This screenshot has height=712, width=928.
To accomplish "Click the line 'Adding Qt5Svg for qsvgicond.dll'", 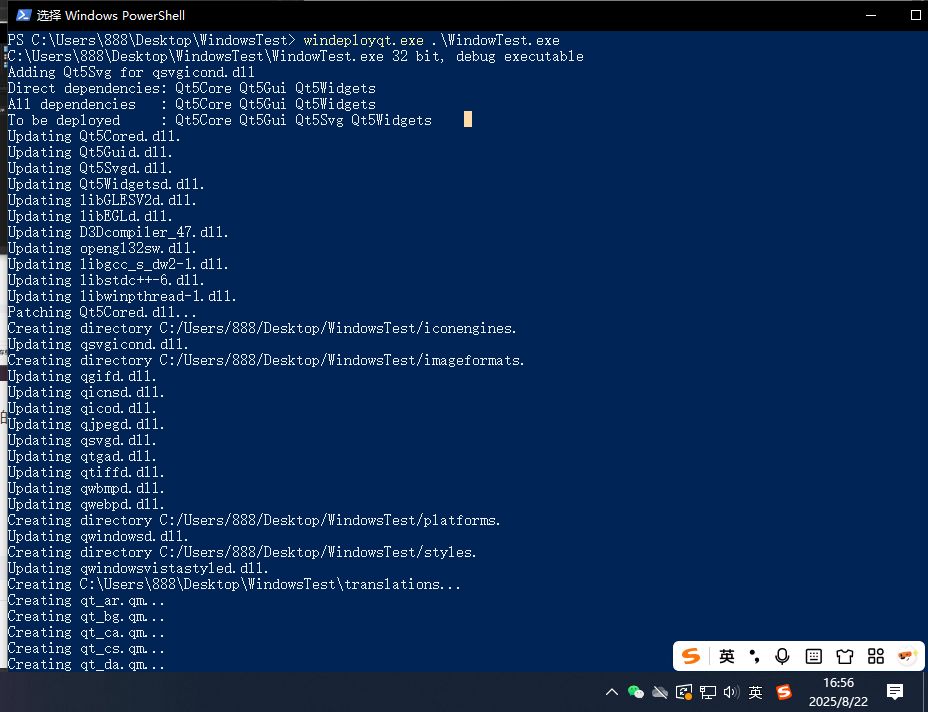I will point(131,72).
